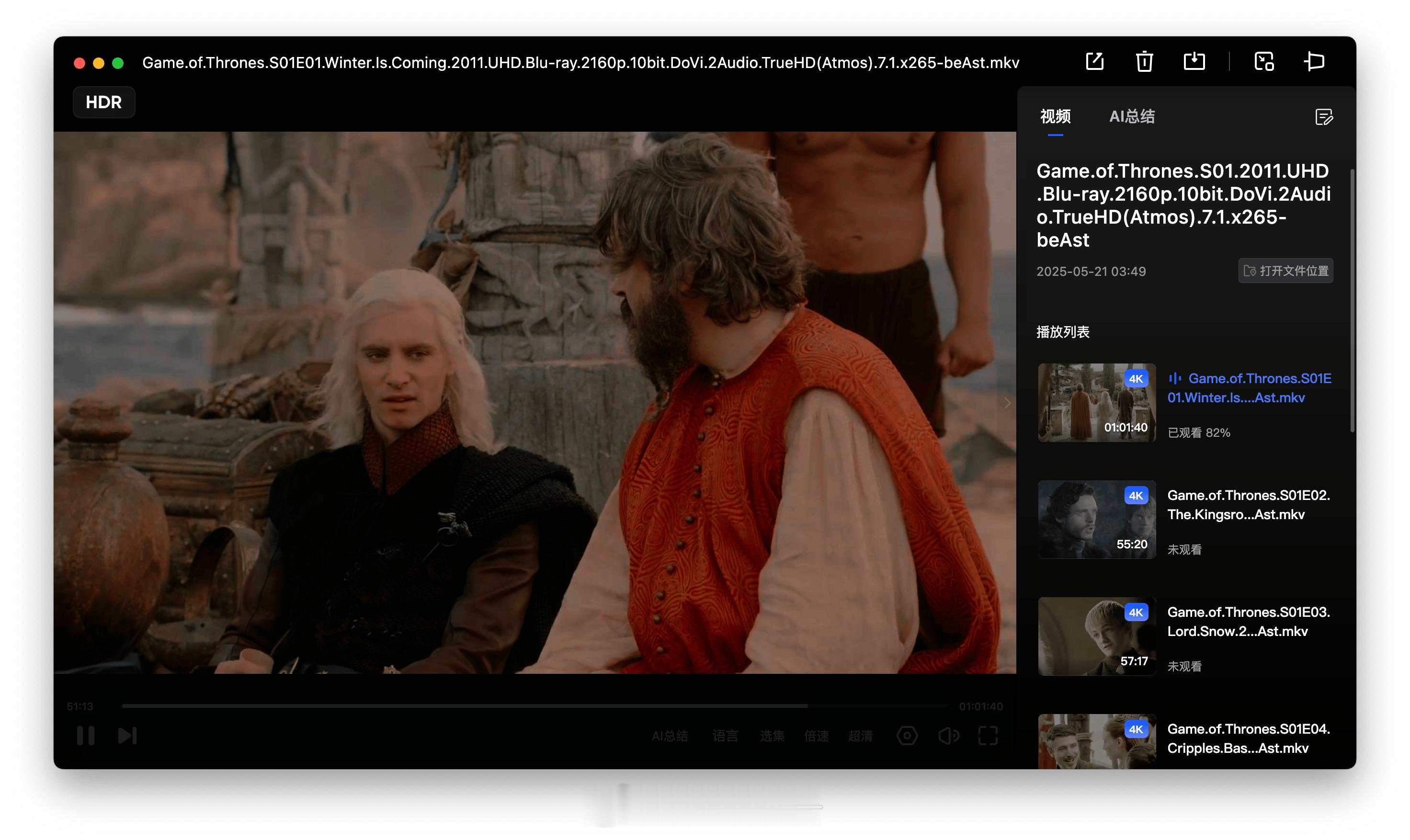Open the 倍速 playback speed menu
The width and height of the screenshot is (1410, 840).
816,736
